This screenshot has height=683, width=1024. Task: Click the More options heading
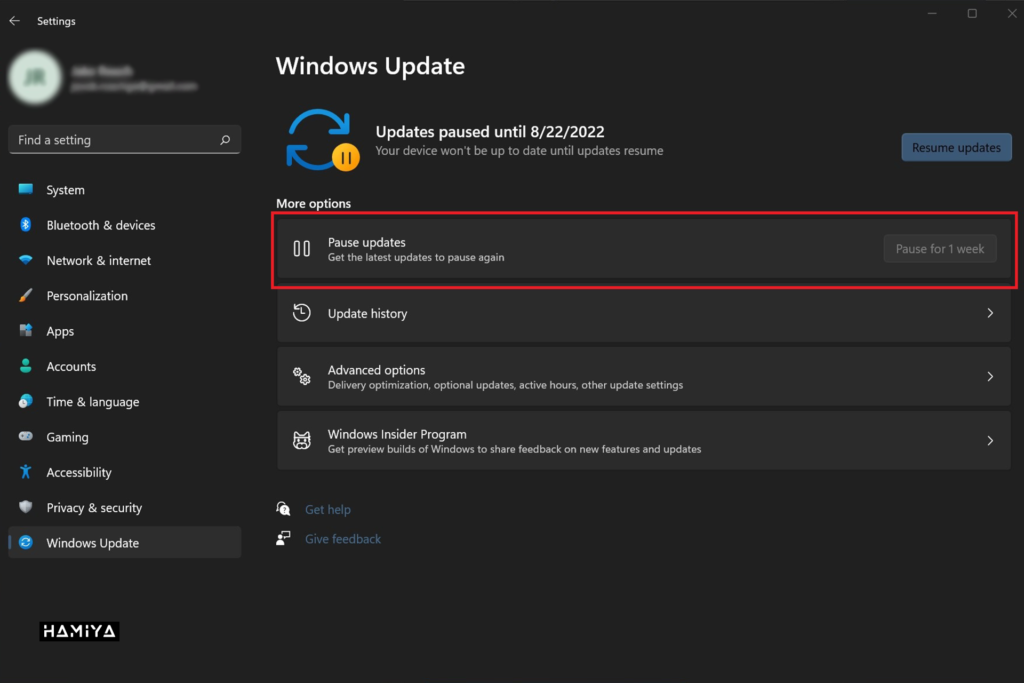tap(313, 204)
